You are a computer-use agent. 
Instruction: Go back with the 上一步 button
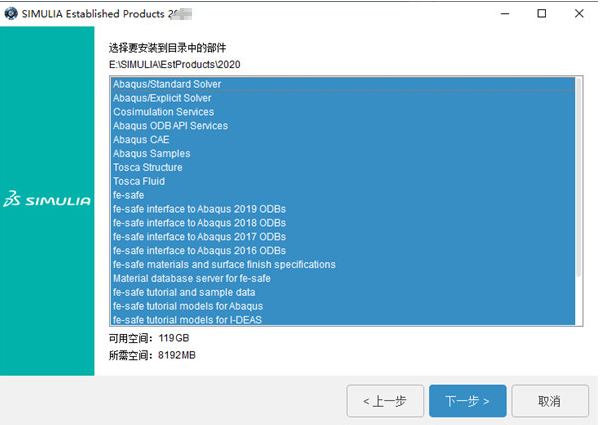(x=385, y=401)
